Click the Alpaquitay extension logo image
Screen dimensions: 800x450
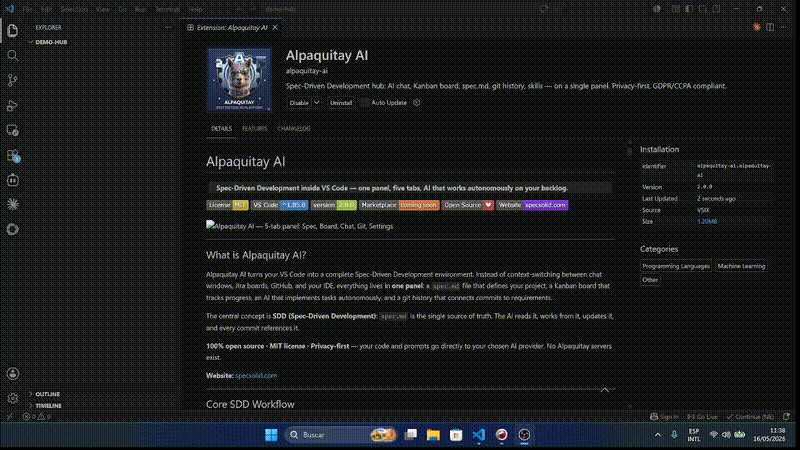[239, 80]
